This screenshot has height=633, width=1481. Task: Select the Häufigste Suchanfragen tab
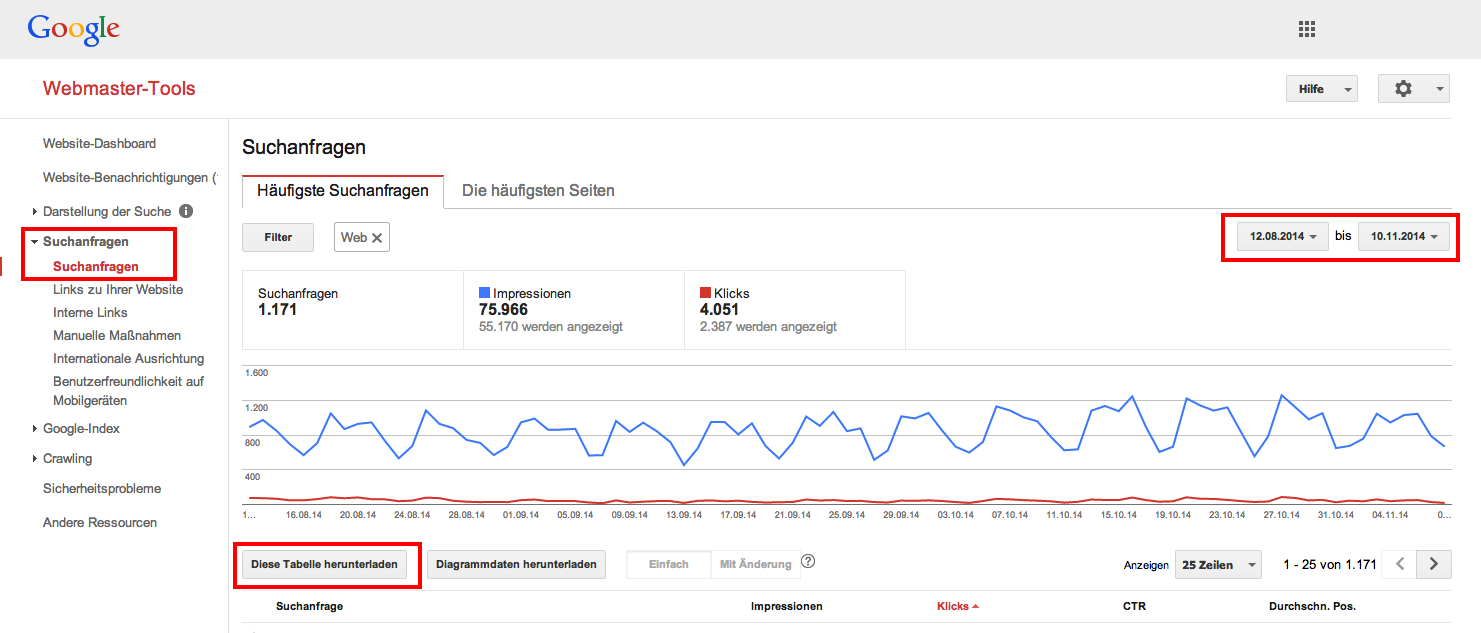343,190
